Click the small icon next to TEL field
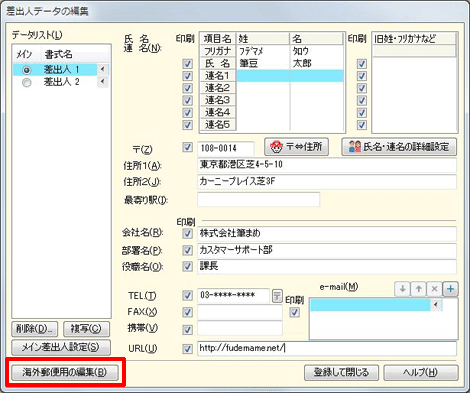The width and height of the screenshot is (470, 393). [x=277, y=296]
